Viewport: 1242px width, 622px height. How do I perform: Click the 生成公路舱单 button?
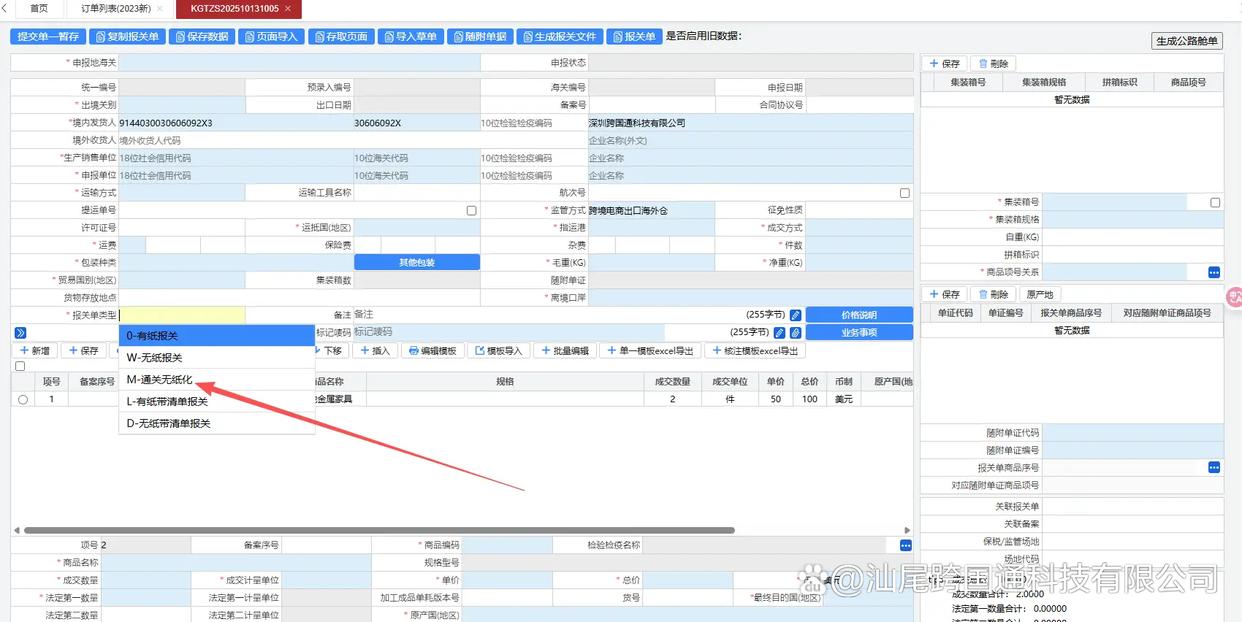click(x=1187, y=41)
